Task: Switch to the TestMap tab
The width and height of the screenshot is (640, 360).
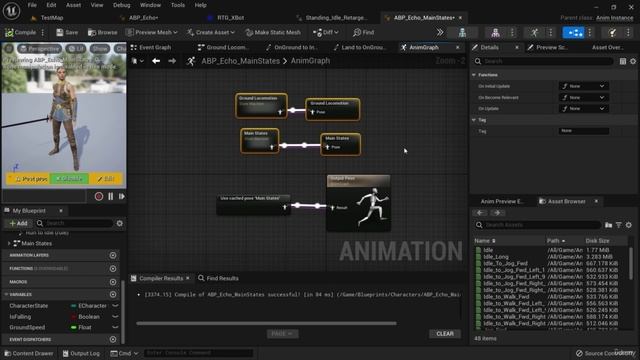Action: (x=51, y=18)
